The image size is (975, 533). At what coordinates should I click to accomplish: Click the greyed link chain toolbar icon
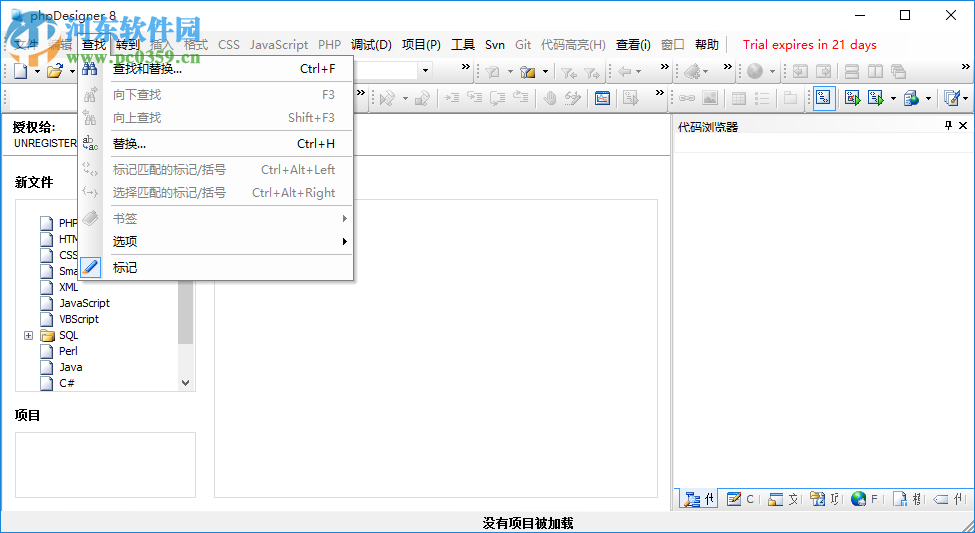[x=686, y=98]
